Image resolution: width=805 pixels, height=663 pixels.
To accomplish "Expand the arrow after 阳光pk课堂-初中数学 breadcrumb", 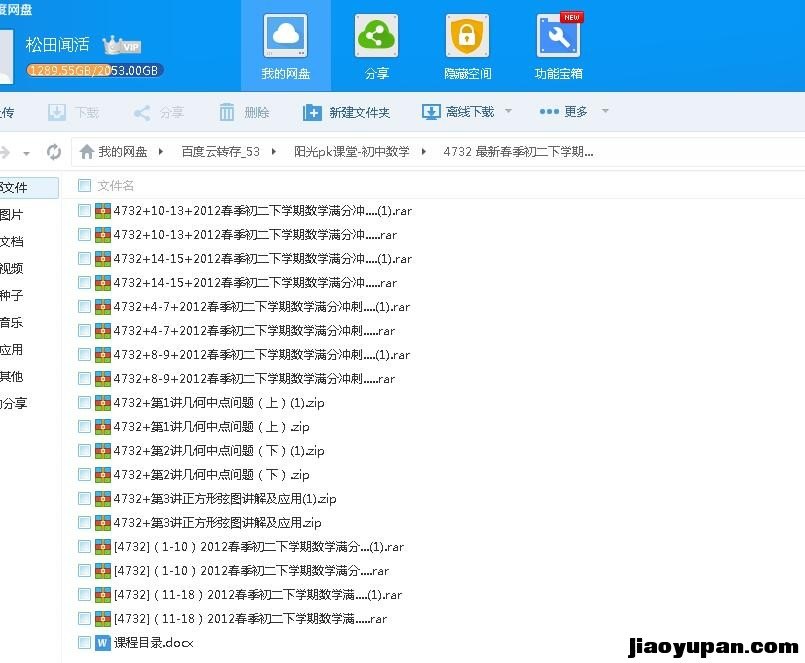I will click(424, 151).
